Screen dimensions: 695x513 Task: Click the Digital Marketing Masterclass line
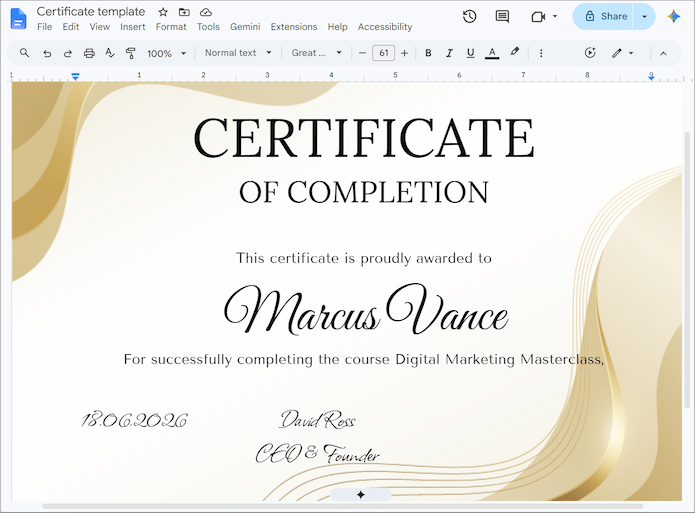click(x=364, y=359)
